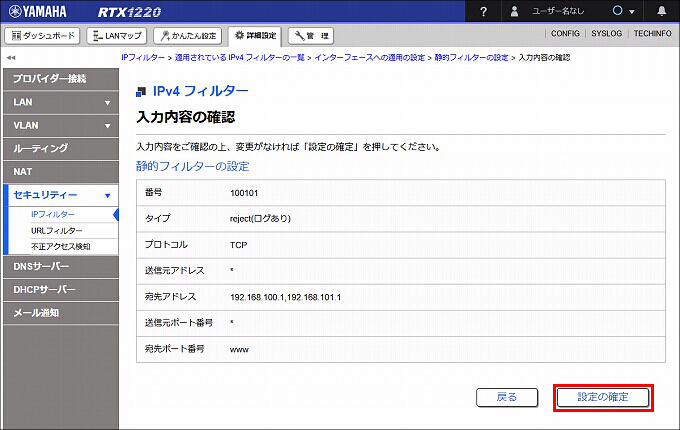The width and height of the screenshot is (680, 430).
Task: Collapse the sidebar with double-arrow icon
Action: click(x=11, y=57)
